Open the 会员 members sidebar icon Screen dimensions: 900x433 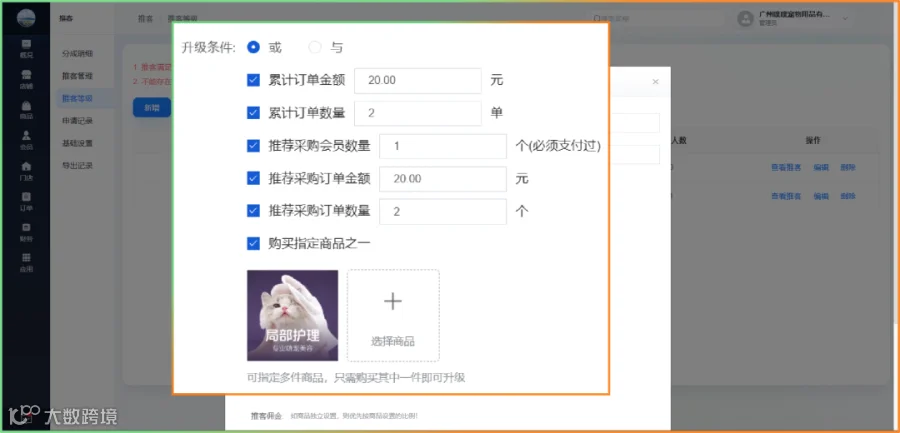point(26,140)
